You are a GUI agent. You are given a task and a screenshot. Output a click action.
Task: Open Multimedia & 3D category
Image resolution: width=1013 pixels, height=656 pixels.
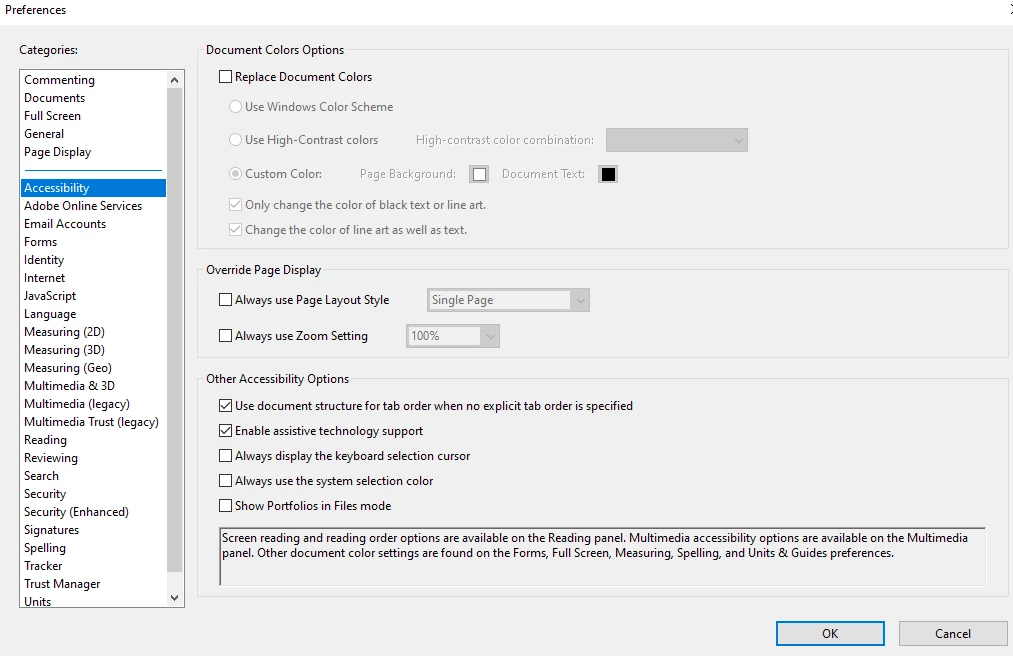(x=93, y=386)
